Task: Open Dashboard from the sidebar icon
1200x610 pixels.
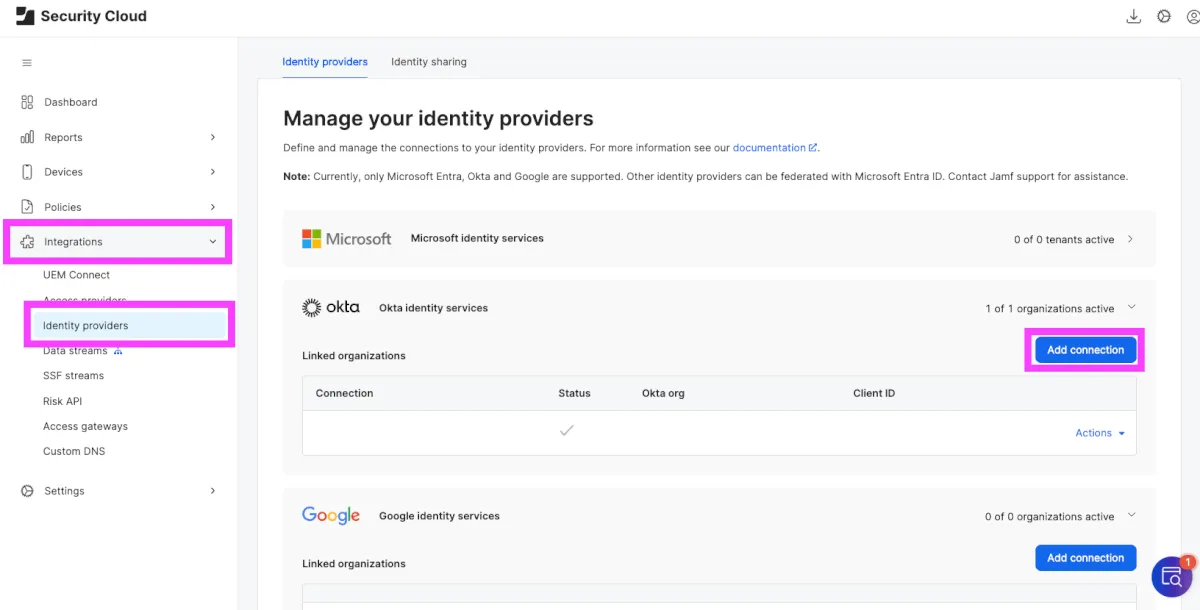Action: [27, 102]
